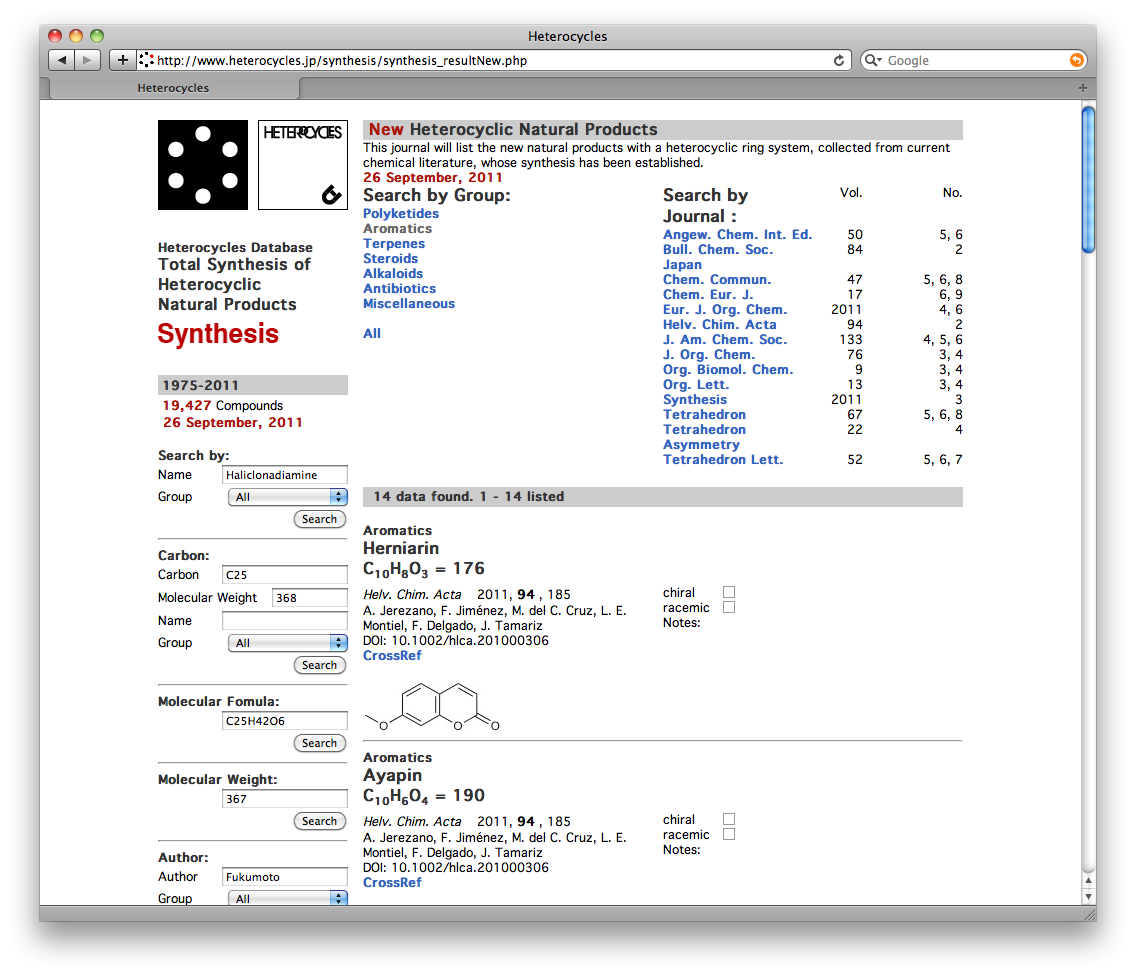Click the Herniarin chemical structure image
This screenshot has height=976, width=1136.
[x=433, y=706]
